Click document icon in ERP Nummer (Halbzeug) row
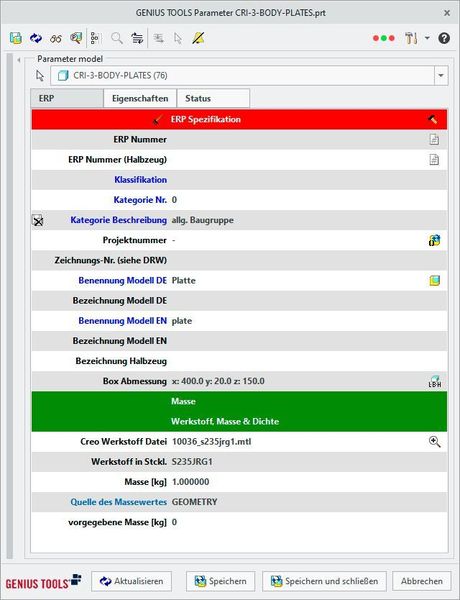The width and height of the screenshot is (460, 600). pyautogui.click(x=434, y=159)
